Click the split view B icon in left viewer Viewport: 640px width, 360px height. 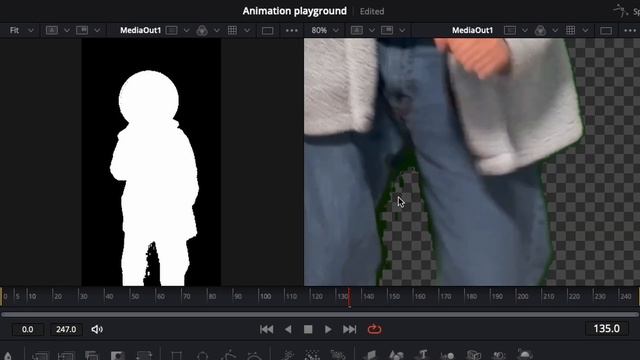[82, 30]
